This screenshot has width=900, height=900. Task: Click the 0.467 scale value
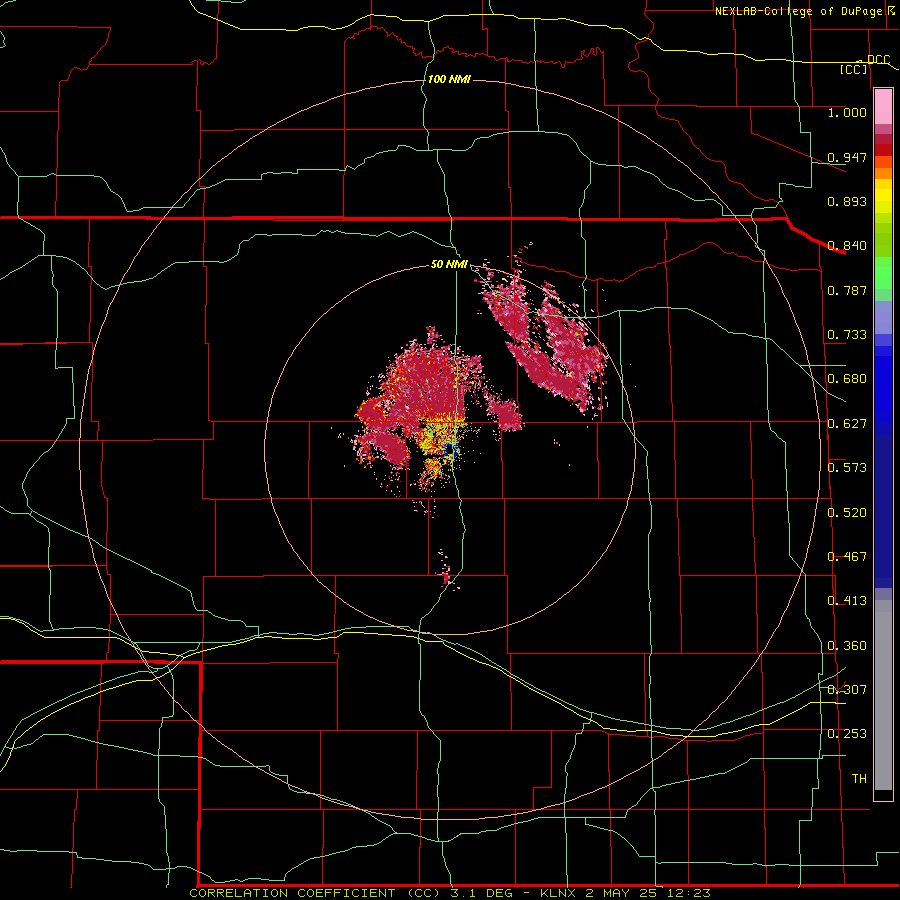pos(847,557)
